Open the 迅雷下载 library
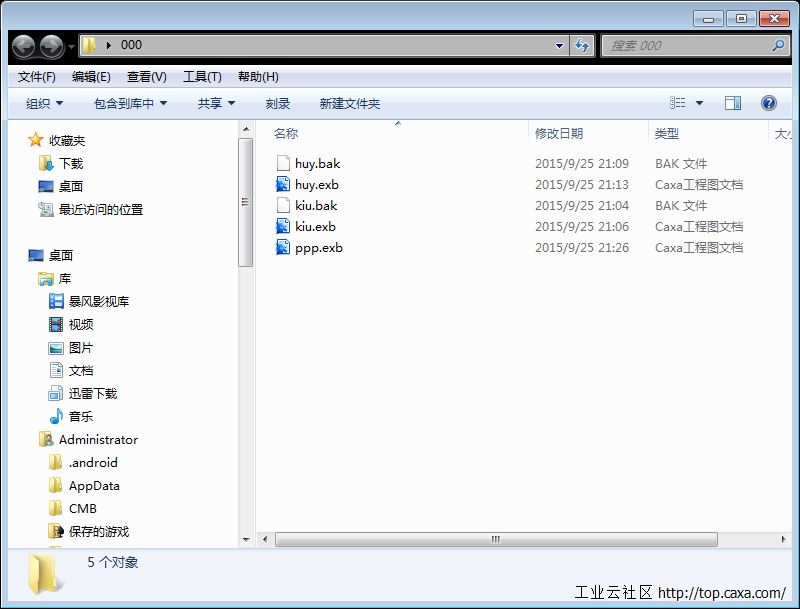Viewport: 800px width, 609px height. click(93, 394)
